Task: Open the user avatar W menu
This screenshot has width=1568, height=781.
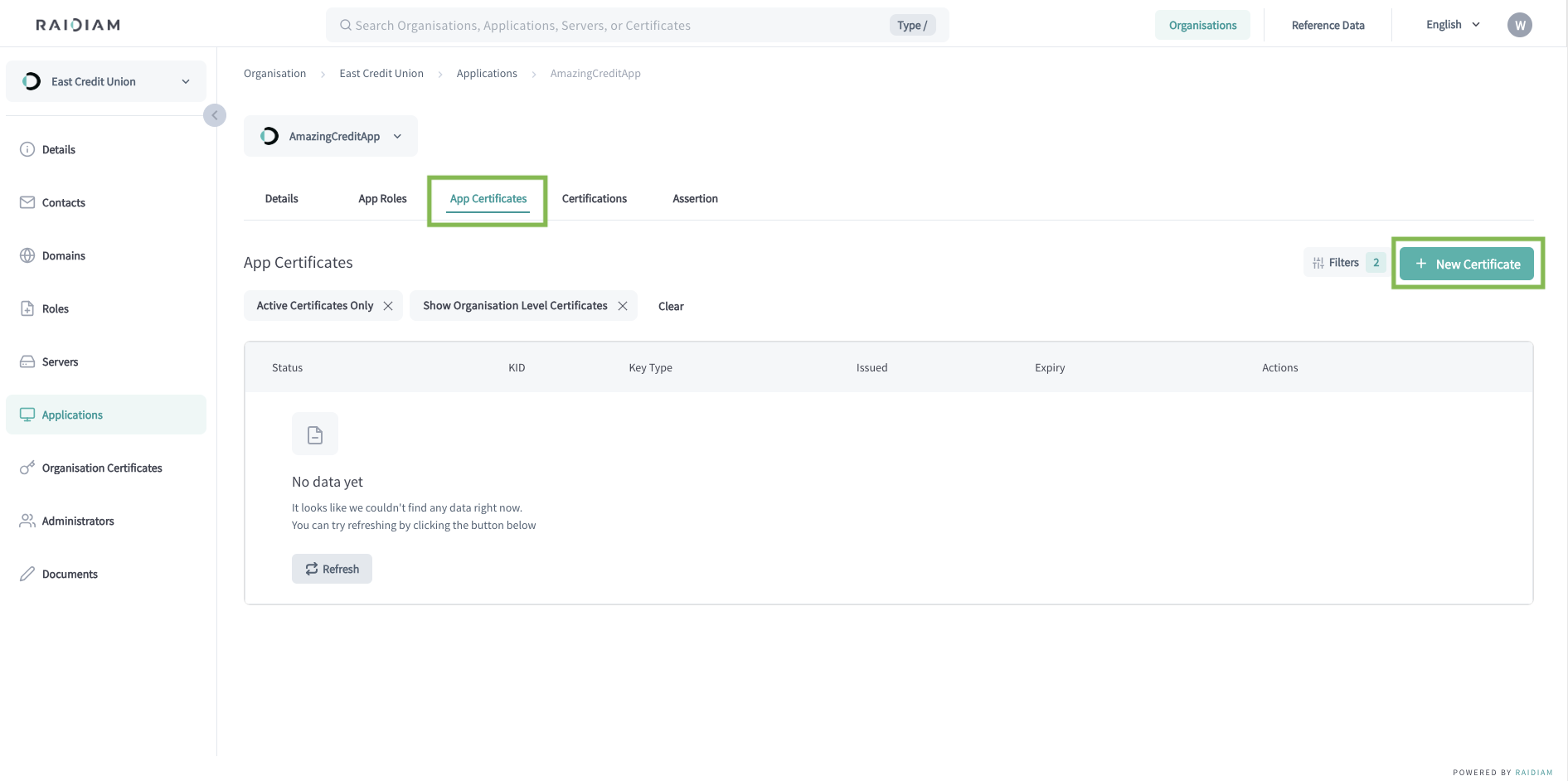Action: pos(1519,25)
